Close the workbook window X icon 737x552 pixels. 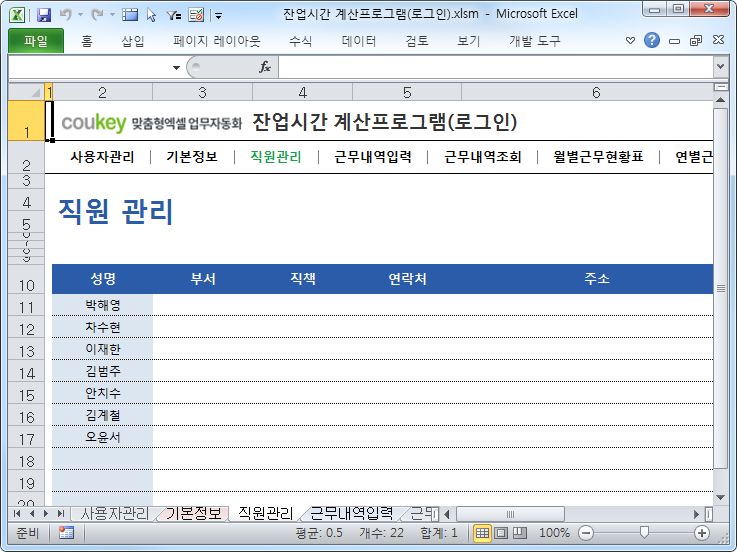pyautogui.click(x=718, y=40)
